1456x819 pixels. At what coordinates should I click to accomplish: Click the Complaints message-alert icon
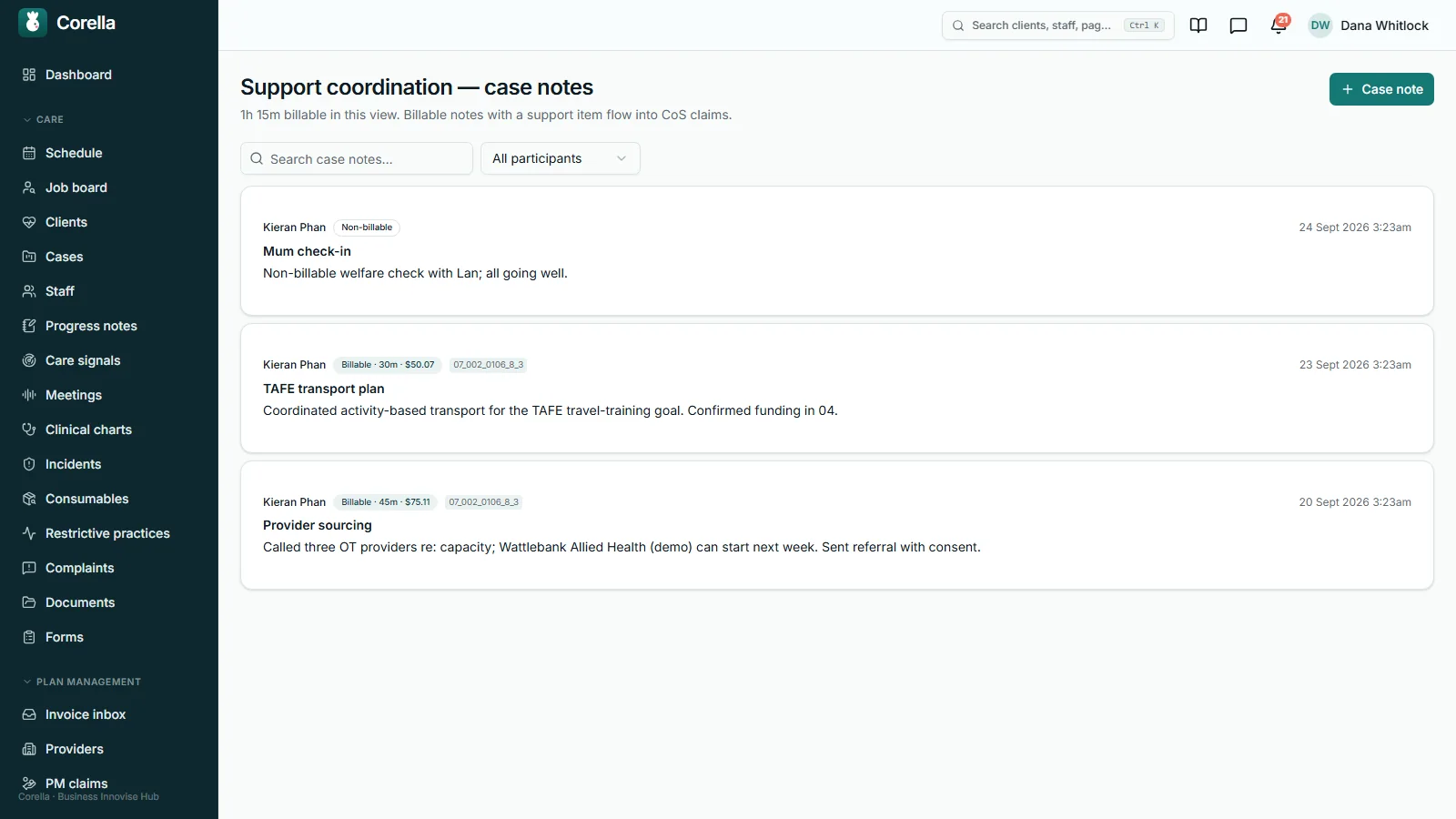click(29, 568)
